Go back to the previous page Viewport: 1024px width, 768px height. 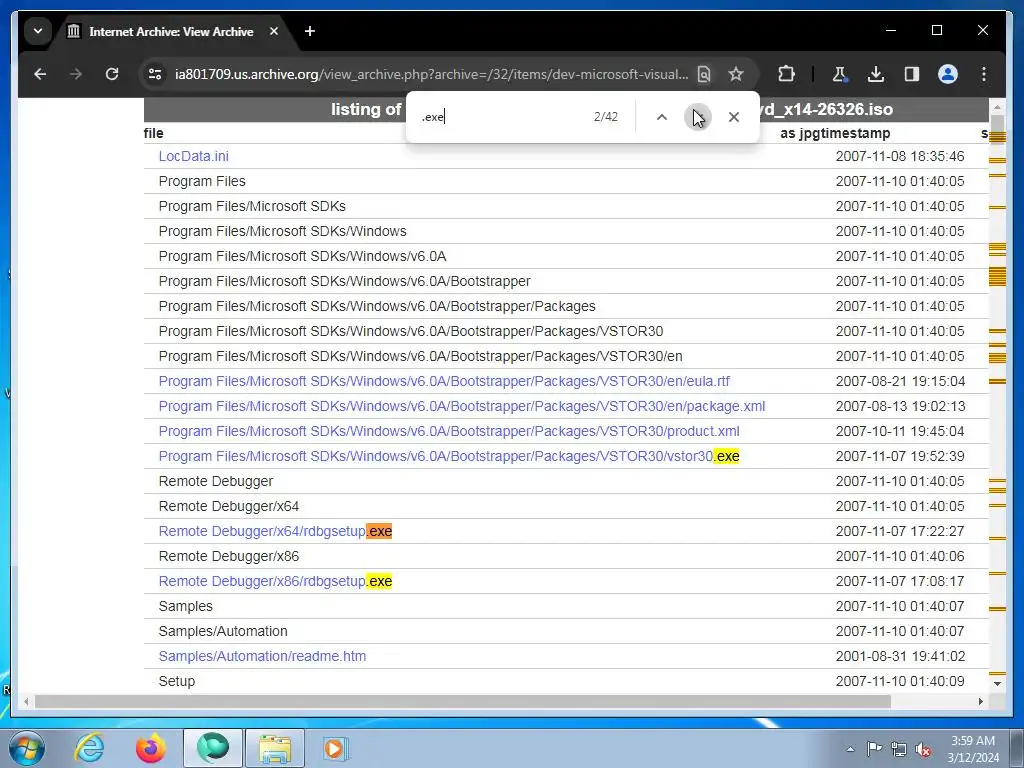(40, 74)
